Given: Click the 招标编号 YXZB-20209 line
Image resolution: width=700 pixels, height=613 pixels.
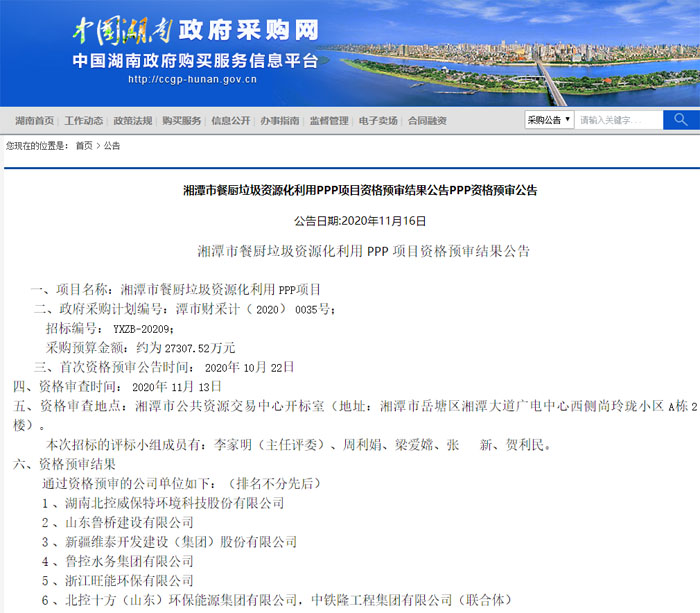Looking at the screenshot, I should point(110,329).
